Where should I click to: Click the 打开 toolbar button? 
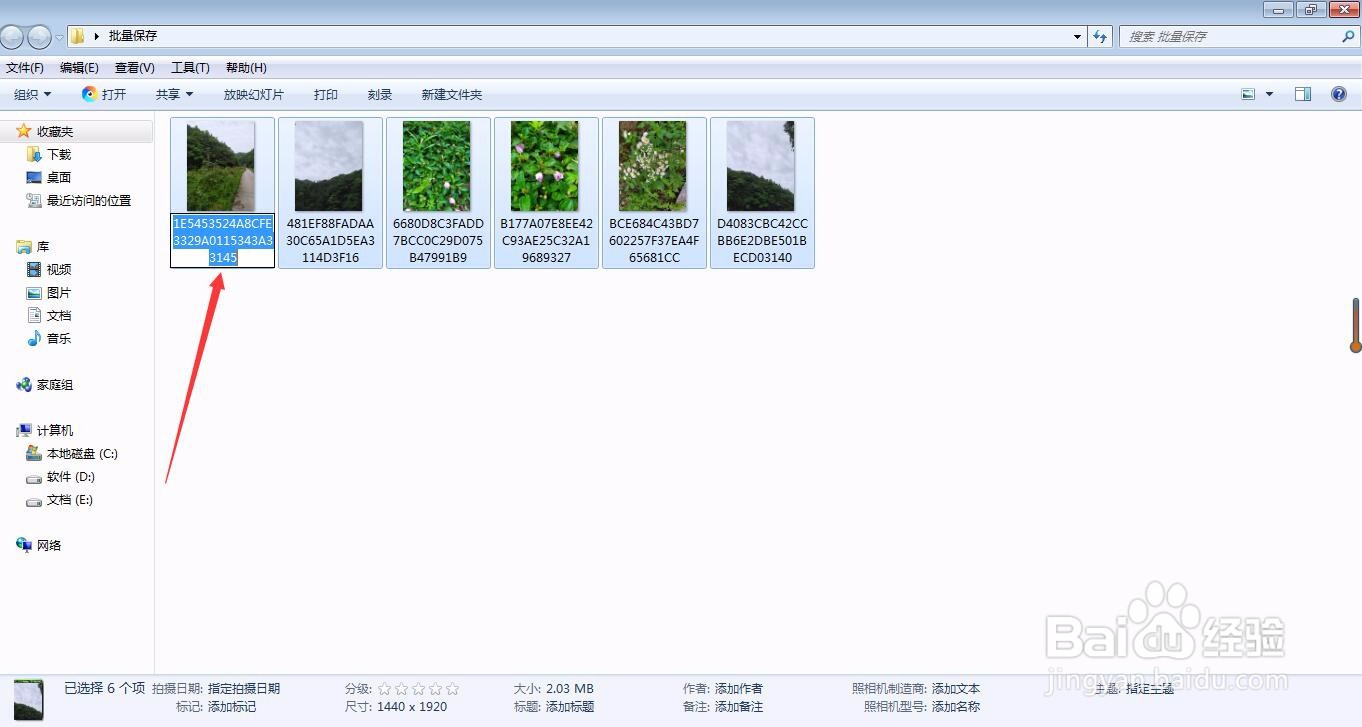pyautogui.click(x=104, y=94)
